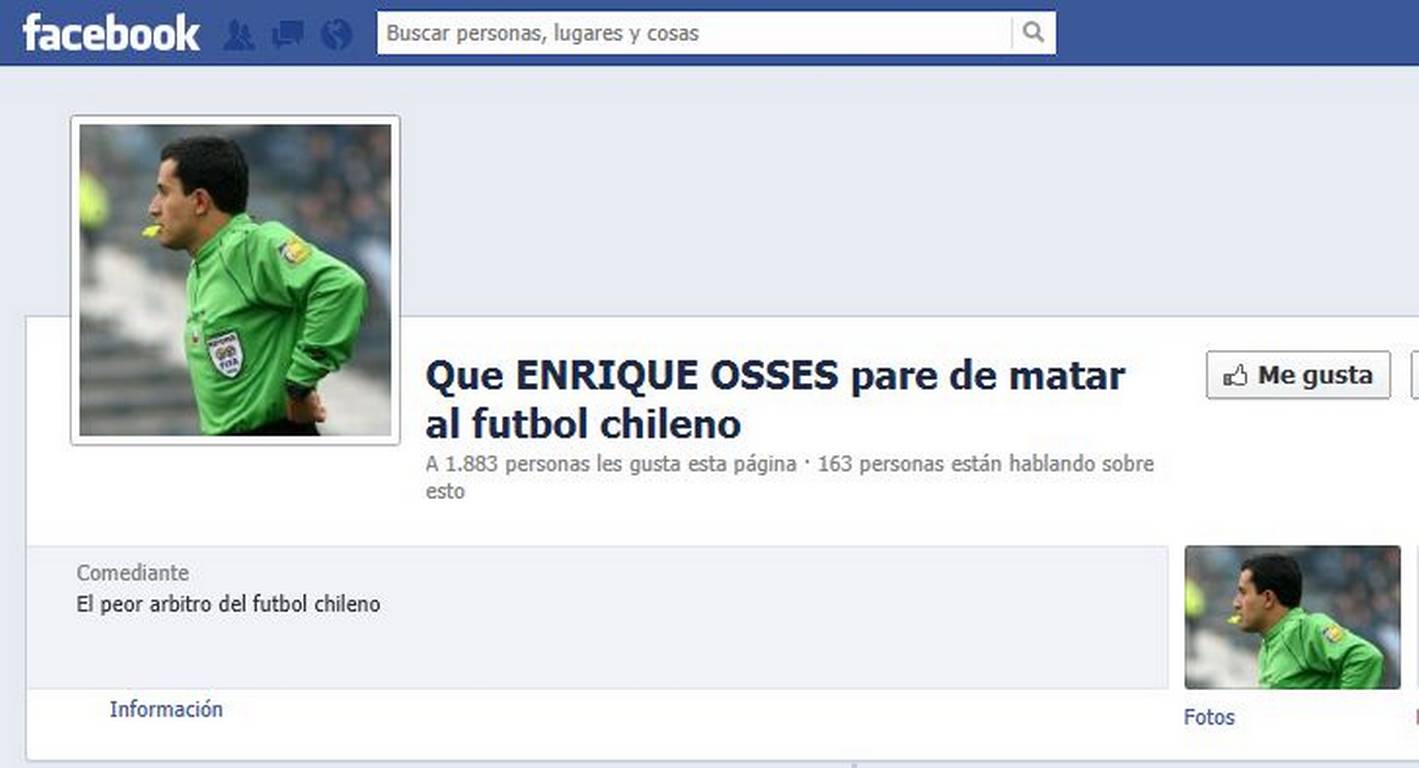Click the page title 'Que ENRIQUE OSSES pare de matar'
This screenshot has width=1419, height=768.
tap(775, 376)
